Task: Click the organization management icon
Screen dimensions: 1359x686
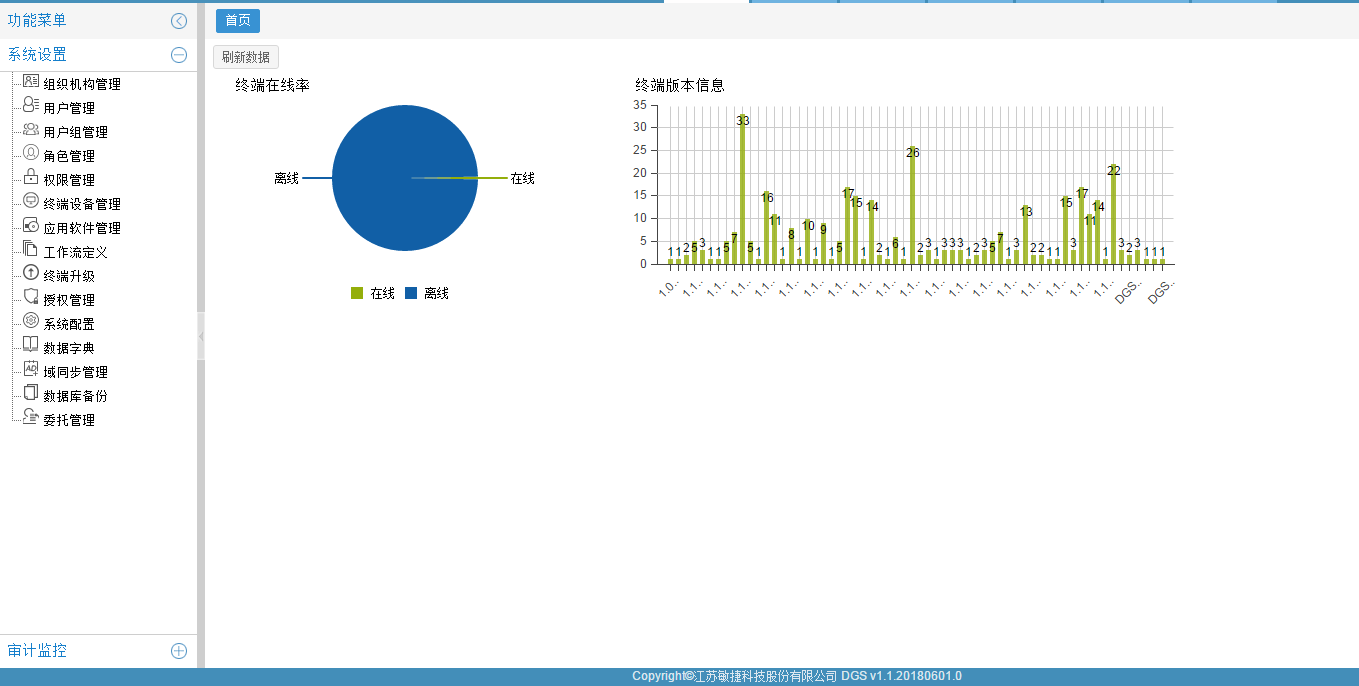Action: [30, 82]
